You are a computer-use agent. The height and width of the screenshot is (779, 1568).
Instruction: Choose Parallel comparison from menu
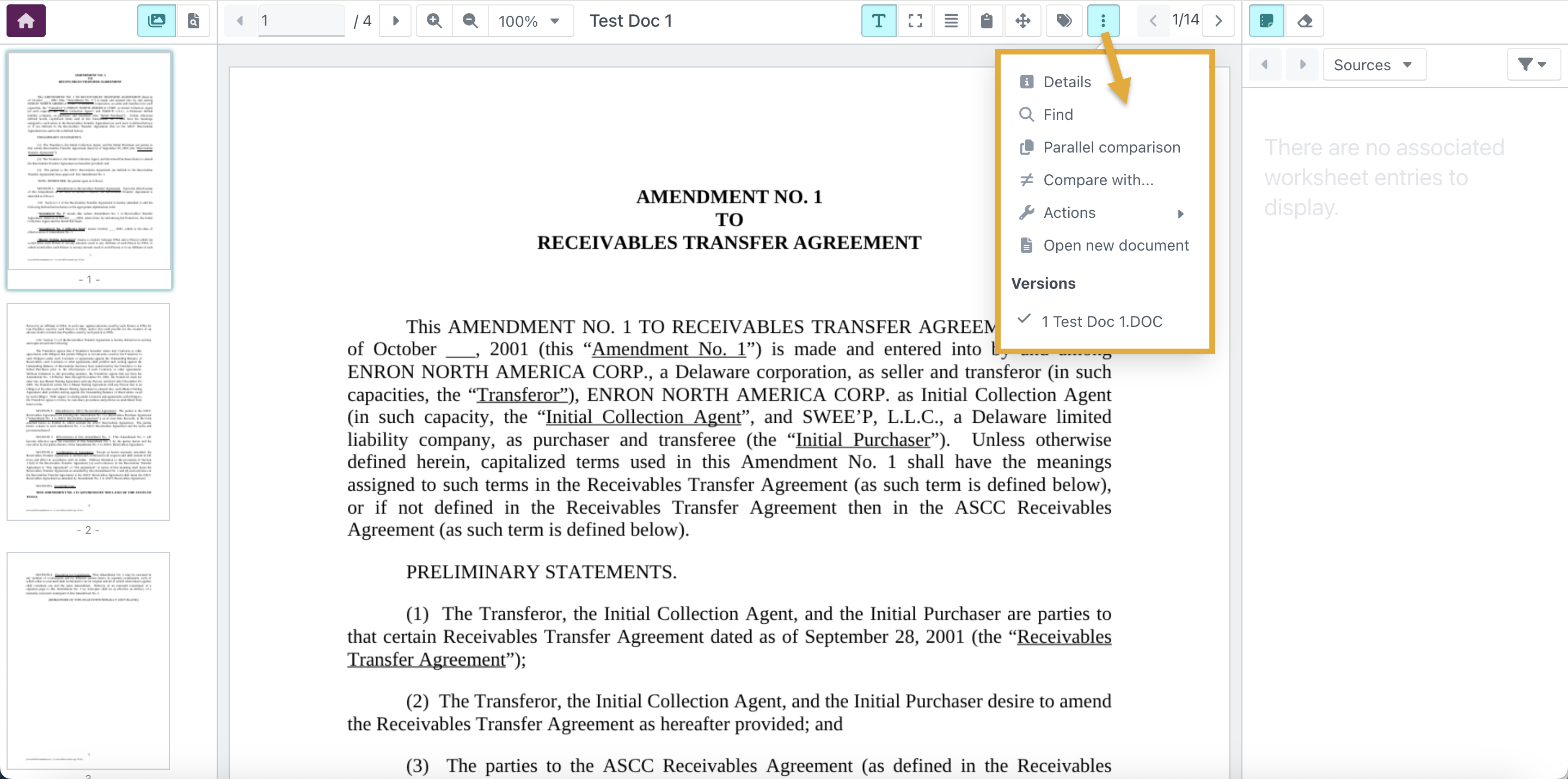click(x=1111, y=148)
